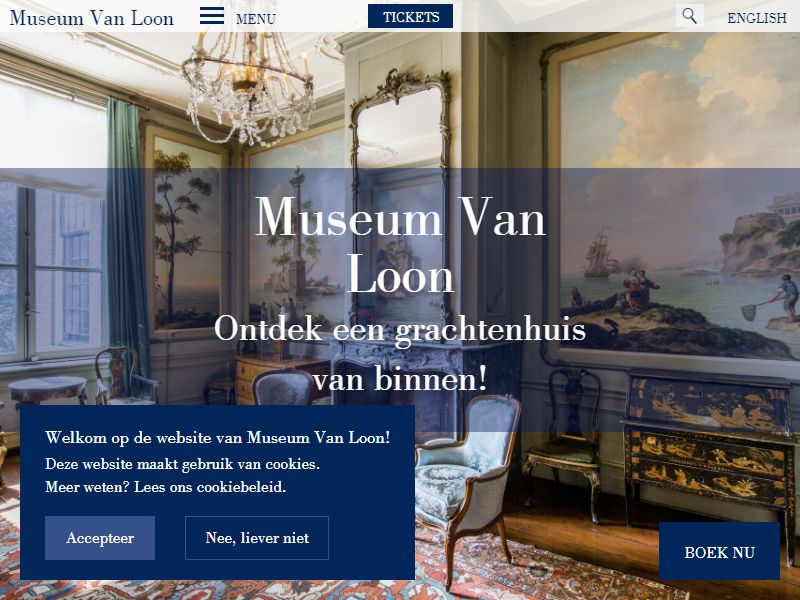Image resolution: width=800 pixels, height=600 pixels.
Task: Click the TICKETS button in header
Action: [410, 16]
